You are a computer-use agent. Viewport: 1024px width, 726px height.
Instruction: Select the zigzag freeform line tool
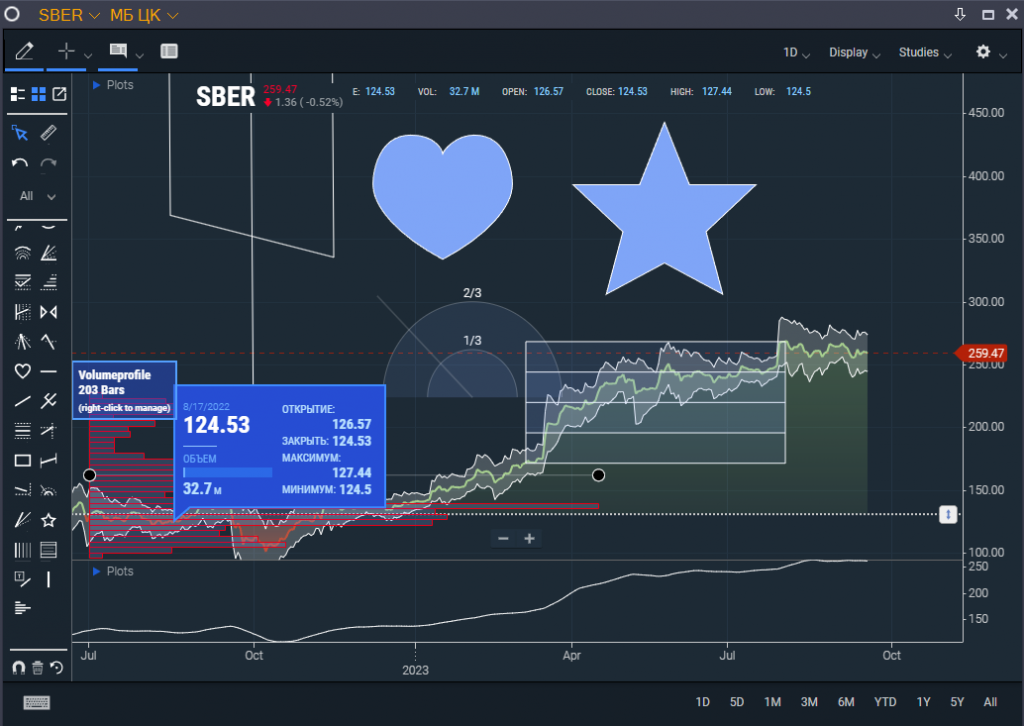pos(48,341)
